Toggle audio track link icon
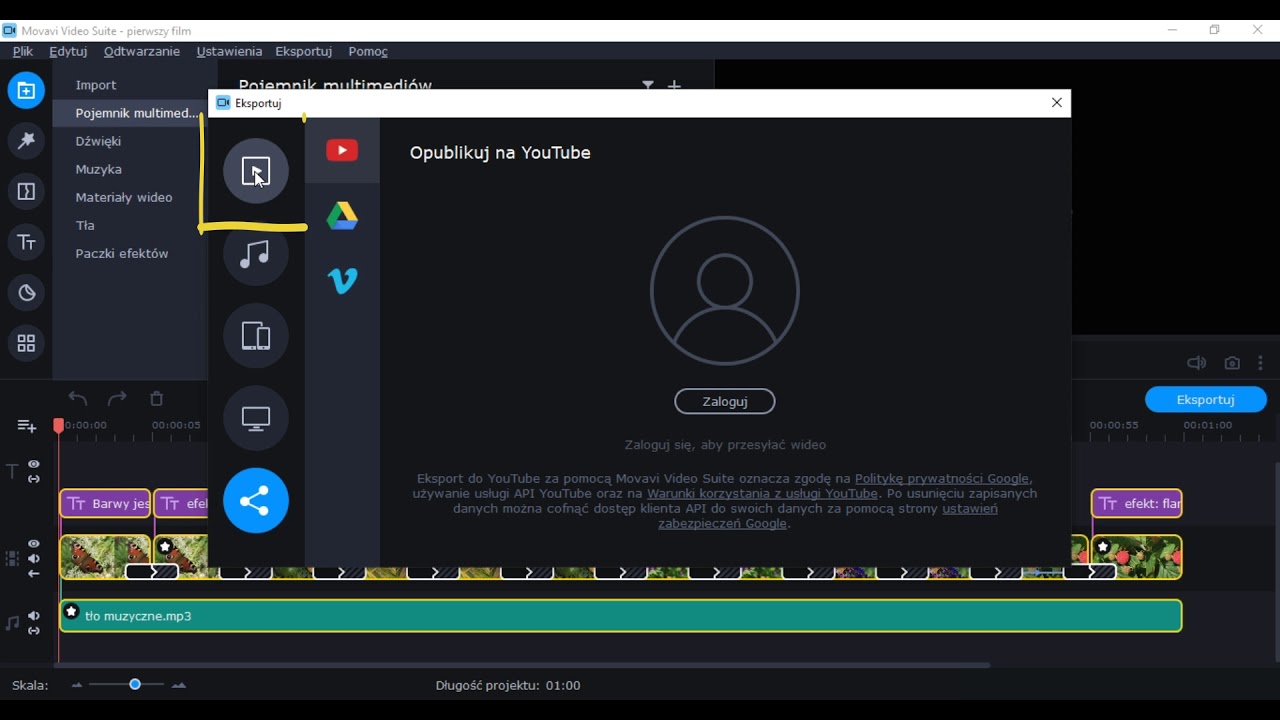Viewport: 1280px width, 720px height. 34,630
